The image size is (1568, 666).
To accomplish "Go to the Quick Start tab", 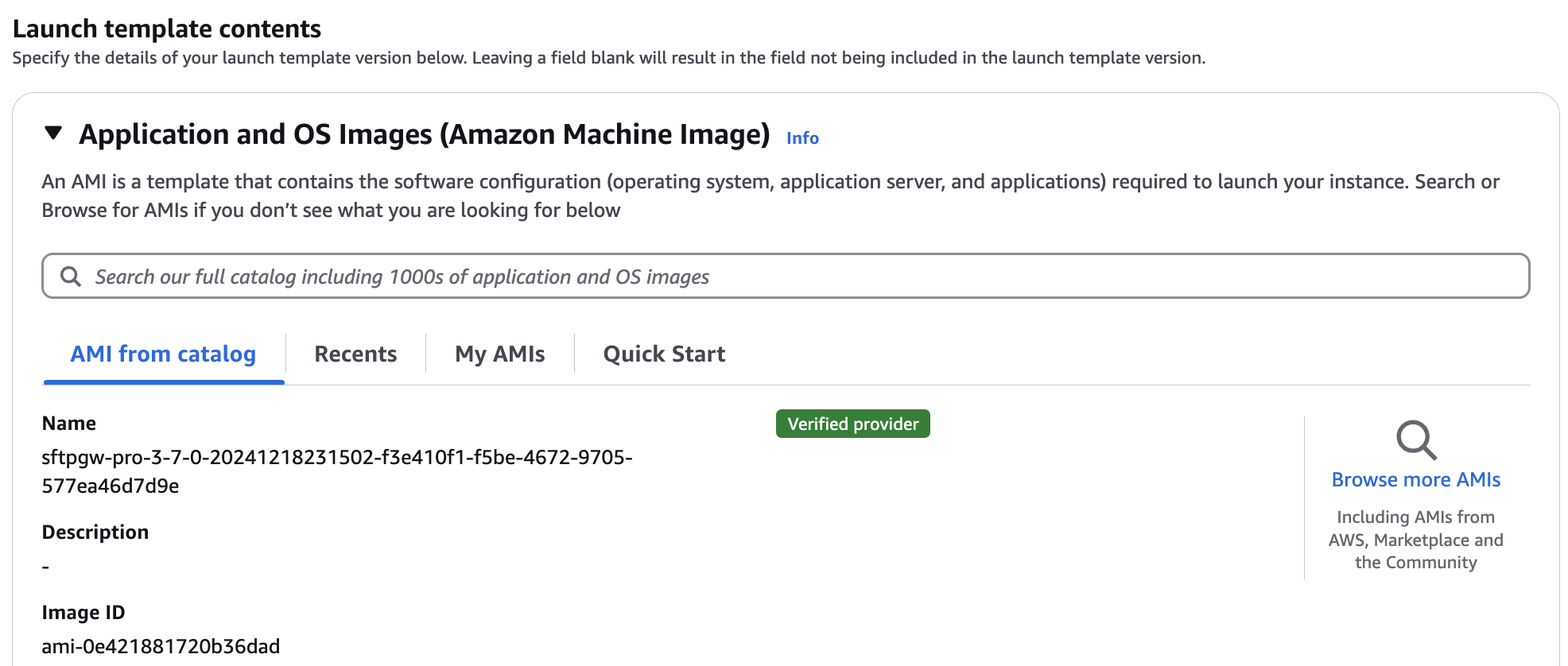I will coord(664,354).
